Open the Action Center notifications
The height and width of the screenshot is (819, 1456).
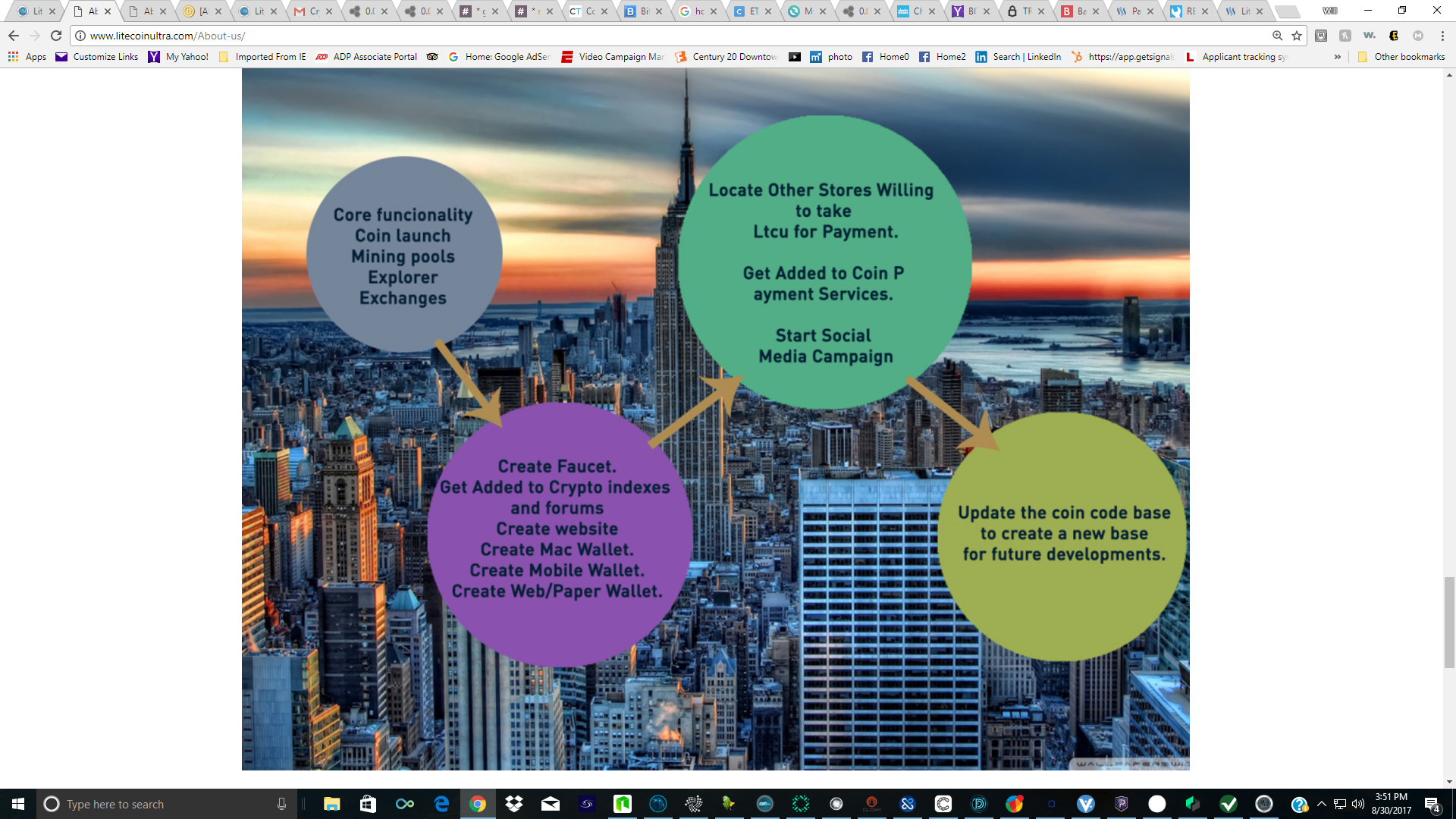pyautogui.click(x=1432, y=804)
